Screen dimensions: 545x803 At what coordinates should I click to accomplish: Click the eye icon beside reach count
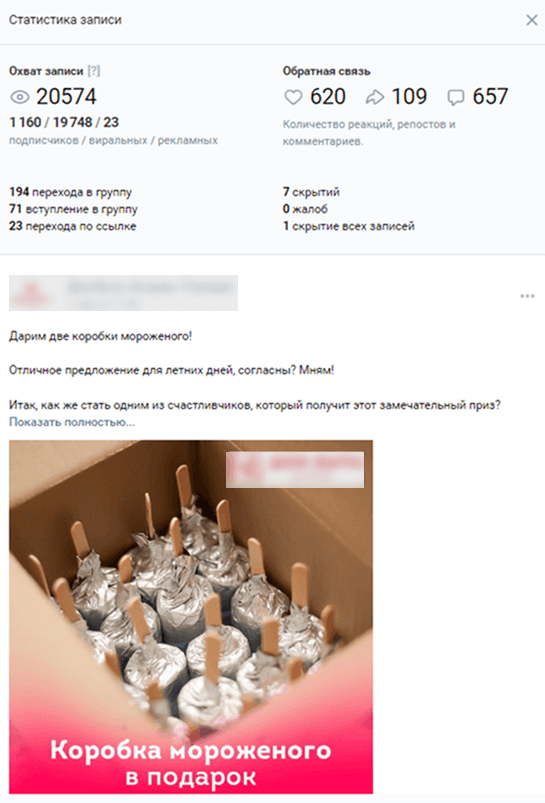pyautogui.click(x=20, y=97)
